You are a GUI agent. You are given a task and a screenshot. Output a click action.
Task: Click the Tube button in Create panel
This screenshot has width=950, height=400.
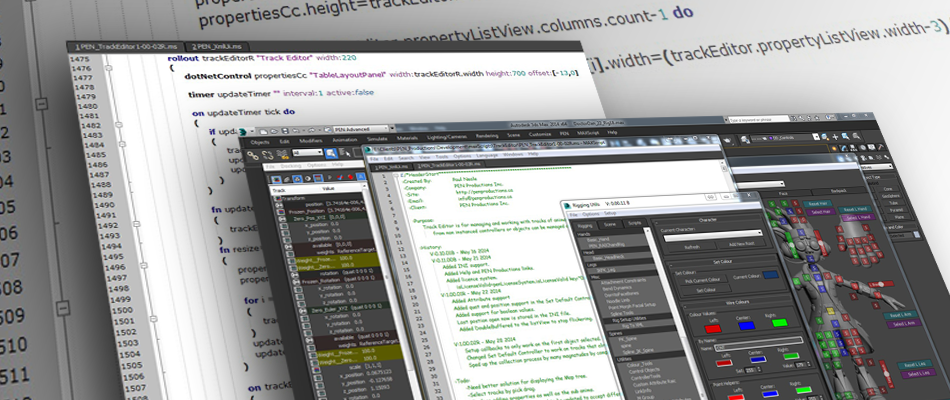point(894,203)
